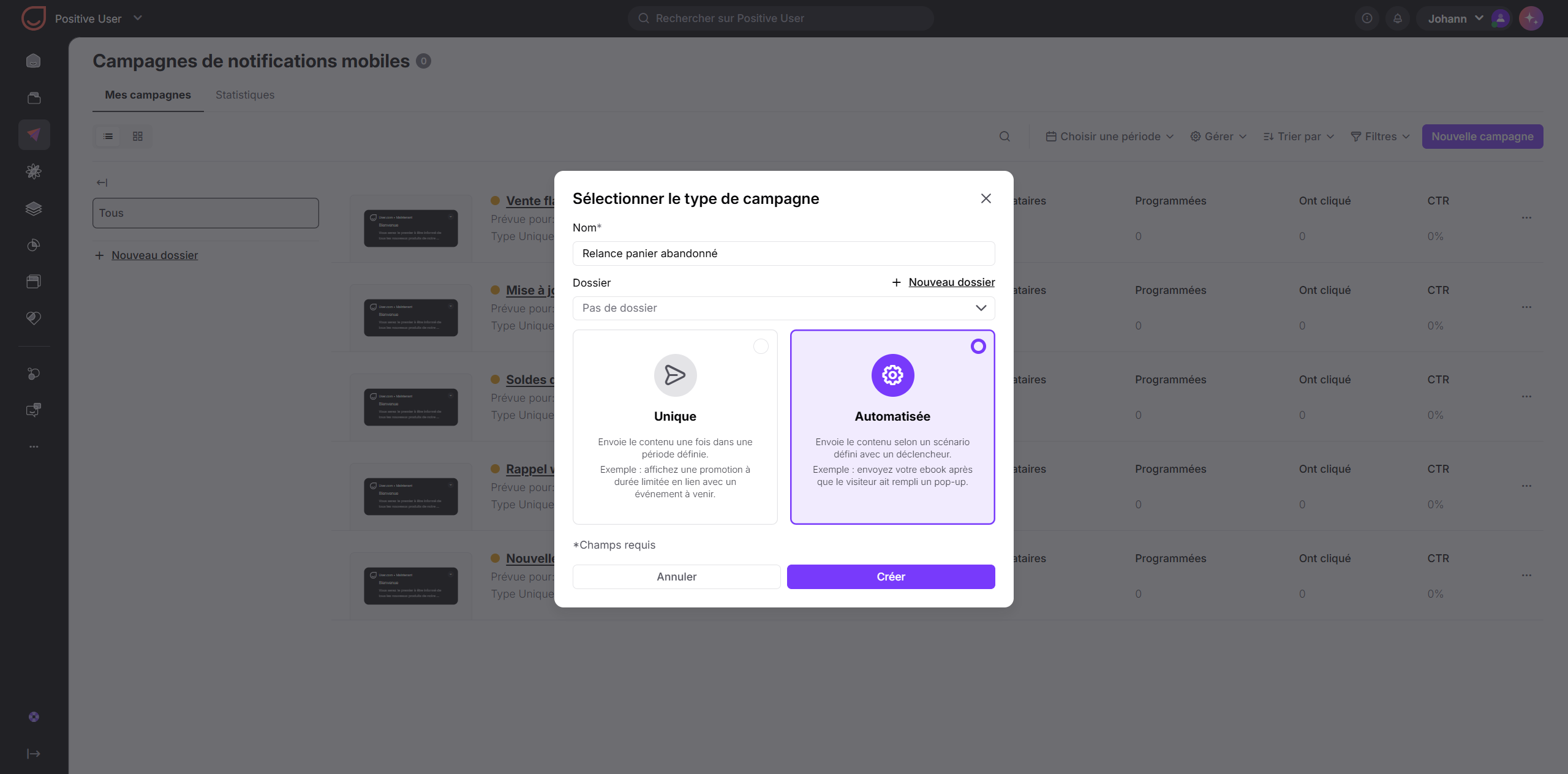The height and width of the screenshot is (774, 1568).
Task: Click Nouvelle campagne button
Action: [1482, 137]
